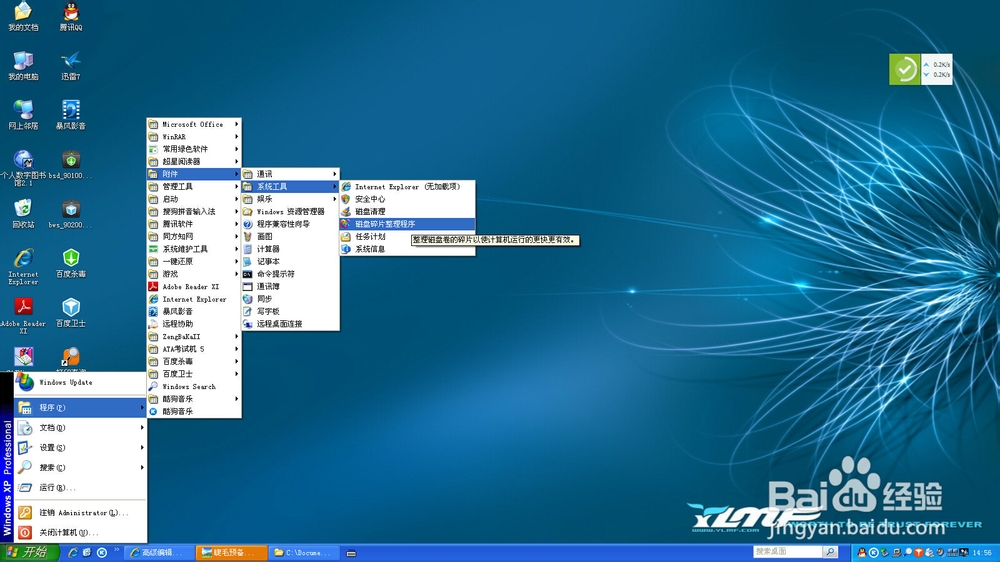Screen dimensions: 1000x562
Task: Select 回收站 desktop icon
Action: pos(23,214)
